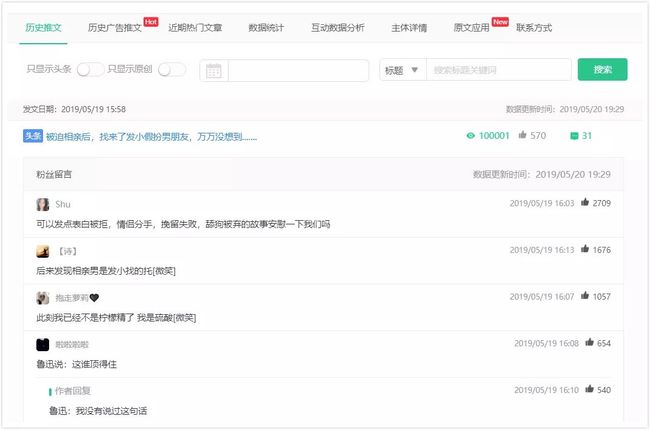Image resolution: width=650 pixels, height=430 pixels.
Task: Click the like icon beside 1676
Action: tap(585, 249)
